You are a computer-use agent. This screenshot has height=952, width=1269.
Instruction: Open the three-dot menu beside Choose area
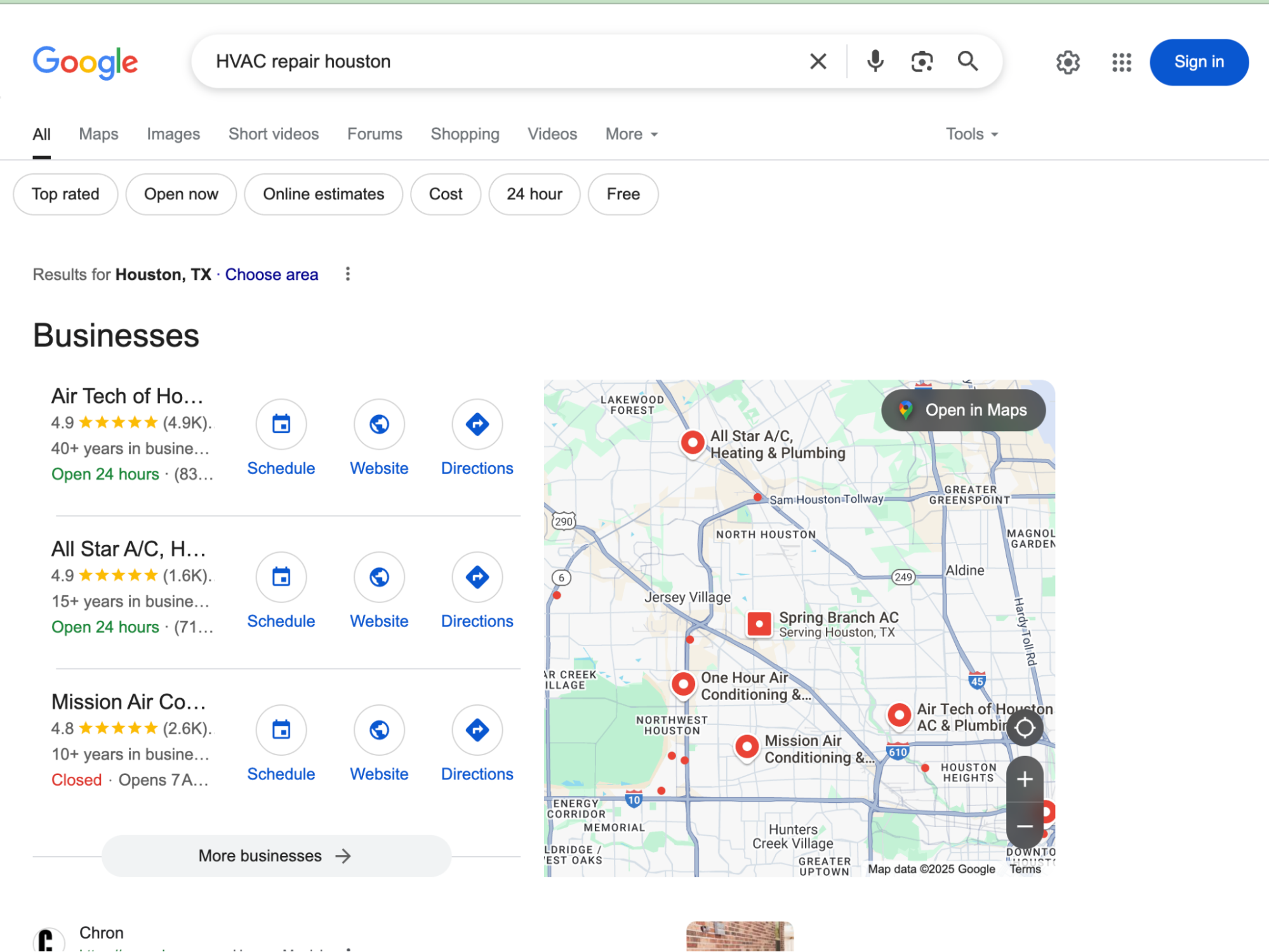[x=348, y=274]
